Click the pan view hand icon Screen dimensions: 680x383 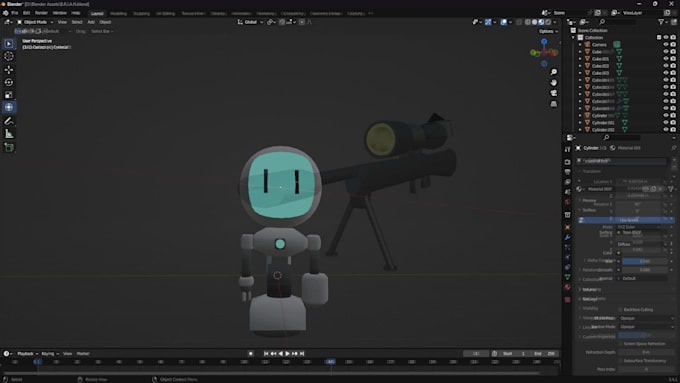click(554, 82)
